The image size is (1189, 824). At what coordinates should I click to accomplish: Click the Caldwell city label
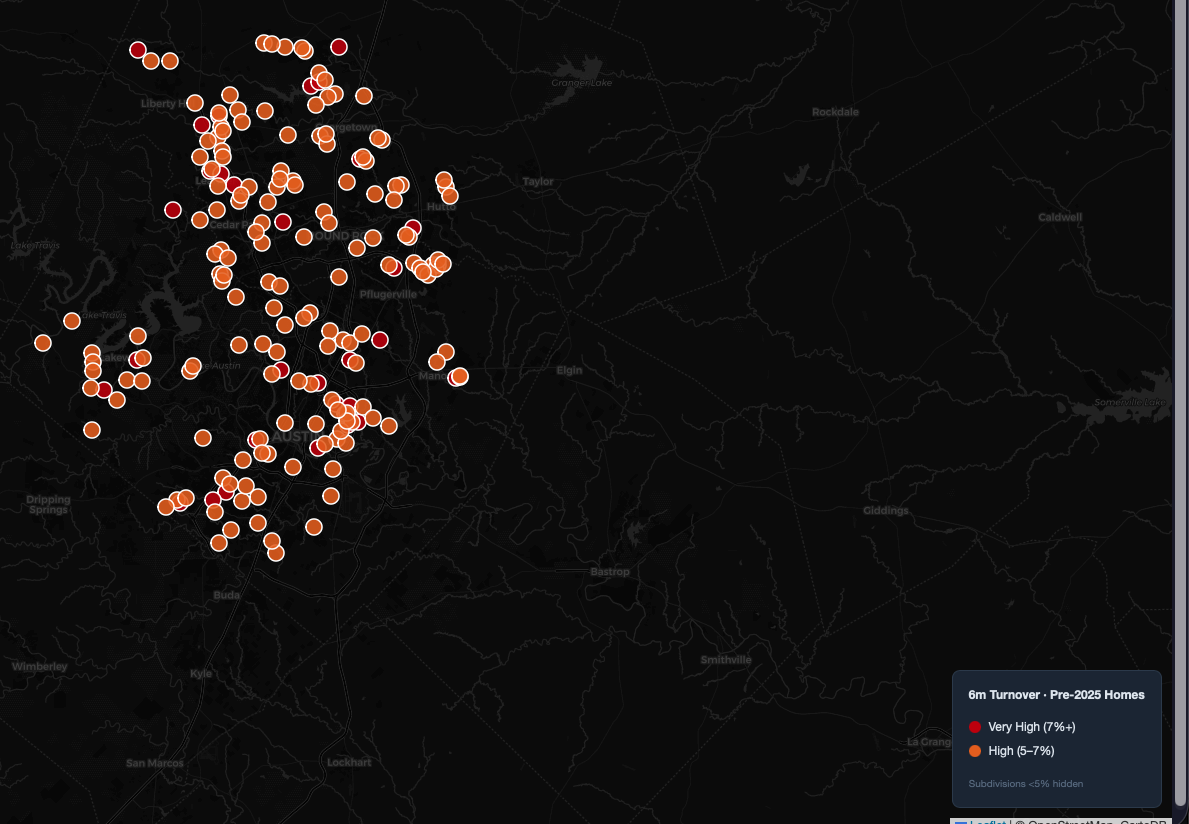1059,218
